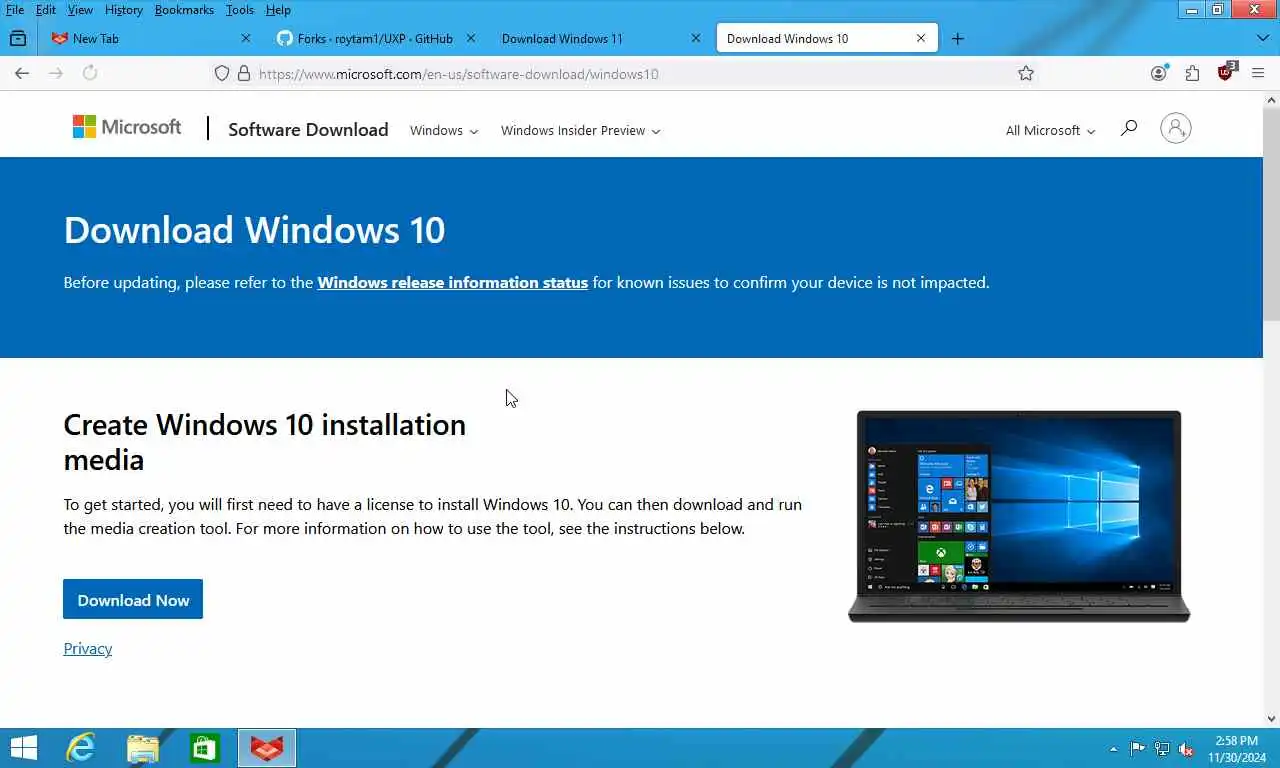
Task: Click Create Windows 10 installation media heading
Action: 264,441
